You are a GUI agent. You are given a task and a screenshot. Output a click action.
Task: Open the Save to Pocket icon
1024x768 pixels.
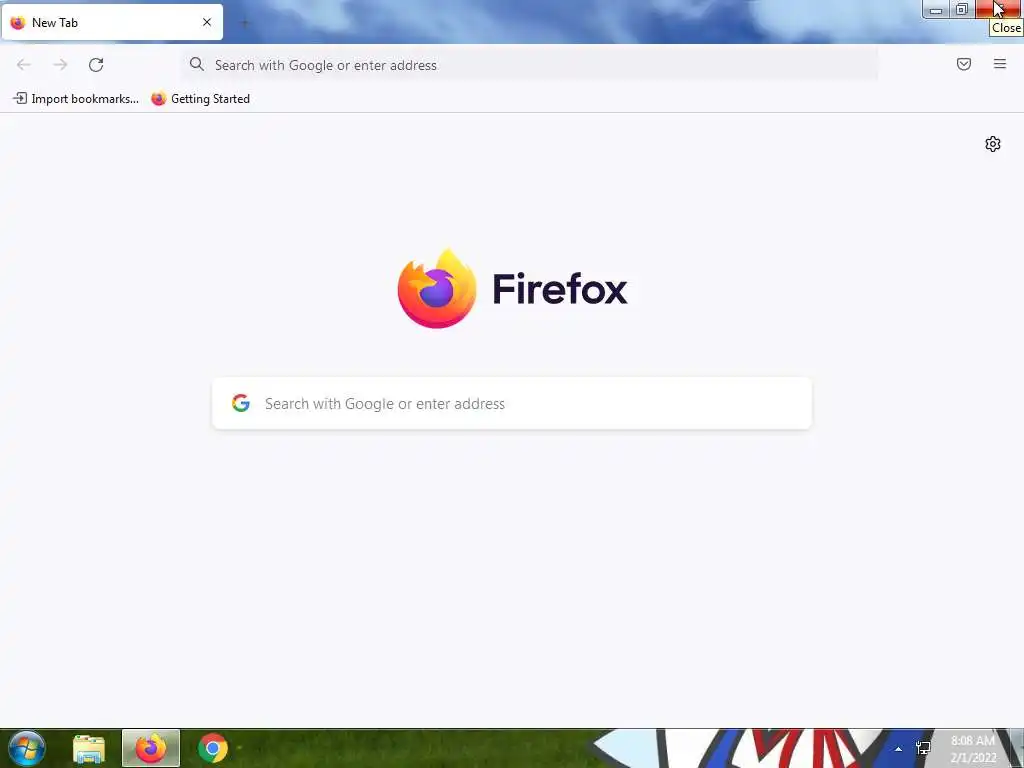tap(964, 64)
